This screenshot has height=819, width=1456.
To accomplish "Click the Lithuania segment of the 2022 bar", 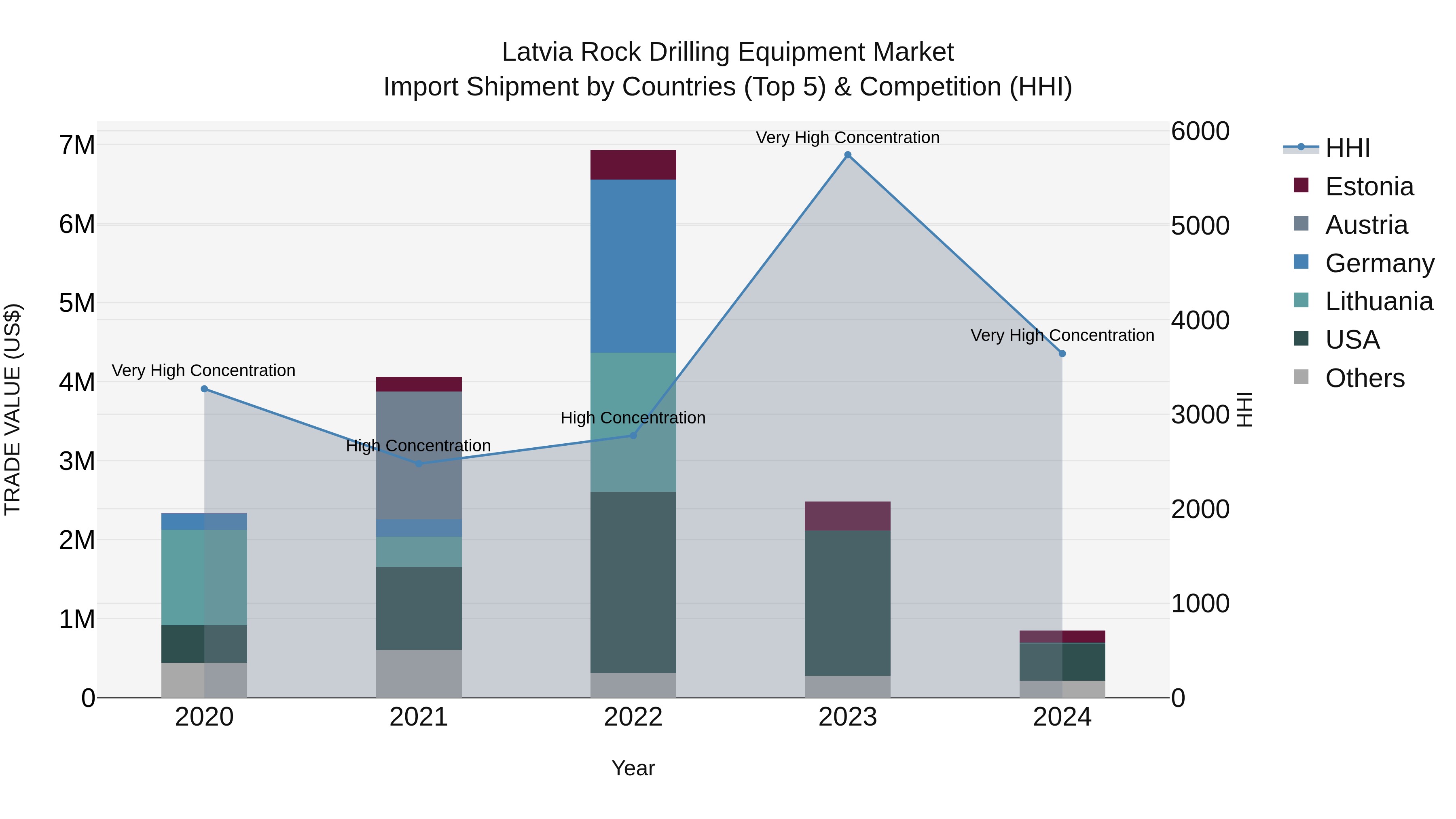I will pos(633,422).
